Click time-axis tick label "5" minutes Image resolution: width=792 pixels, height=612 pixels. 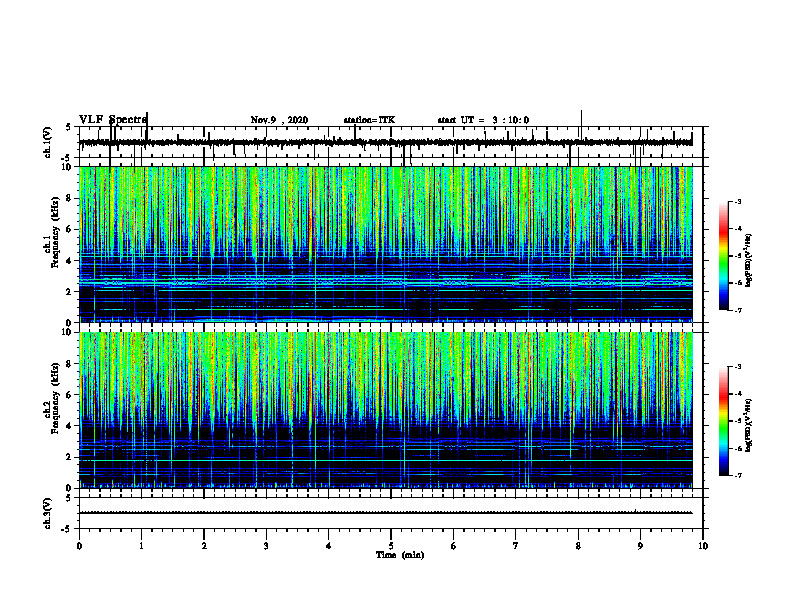point(391,546)
